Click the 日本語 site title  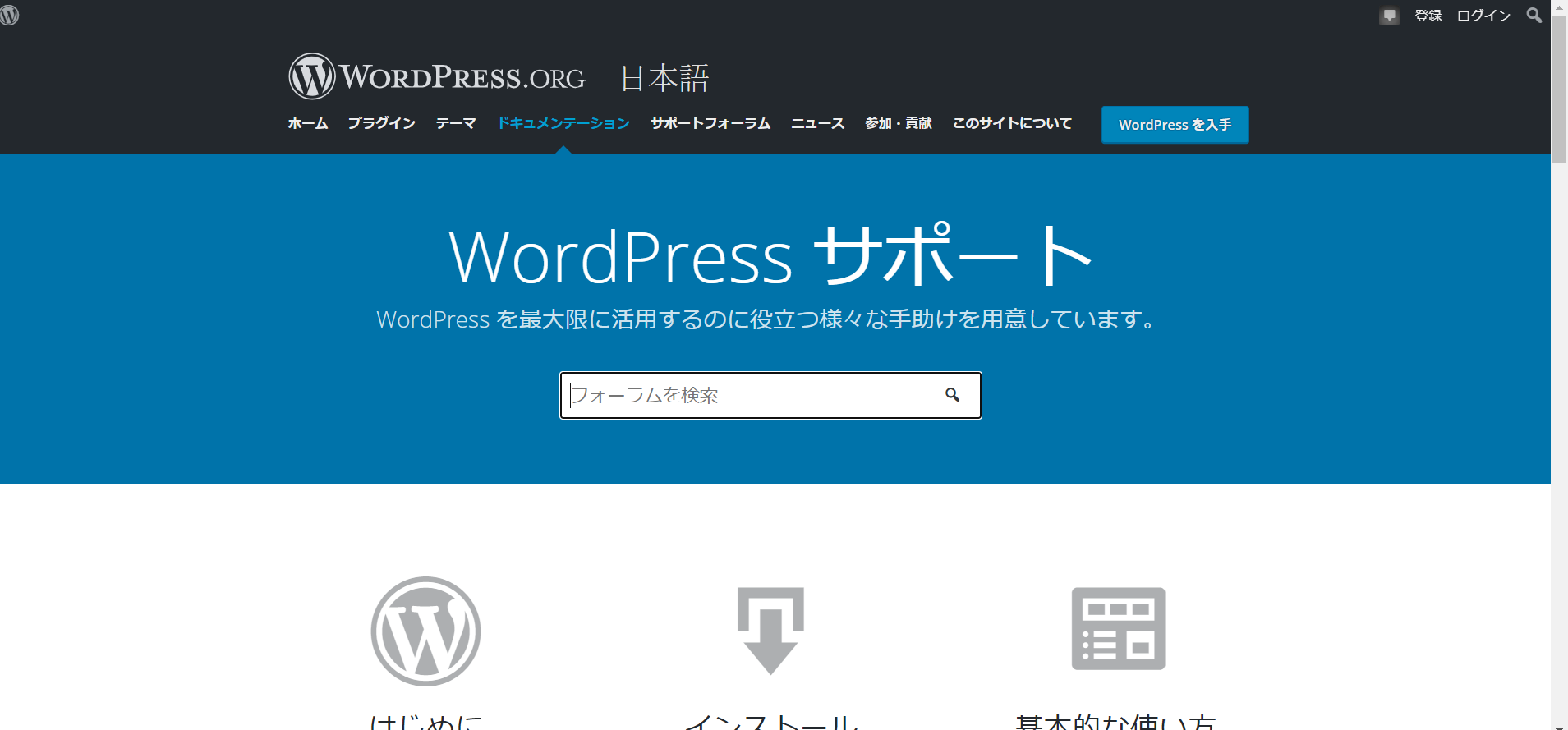pyautogui.click(x=664, y=79)
